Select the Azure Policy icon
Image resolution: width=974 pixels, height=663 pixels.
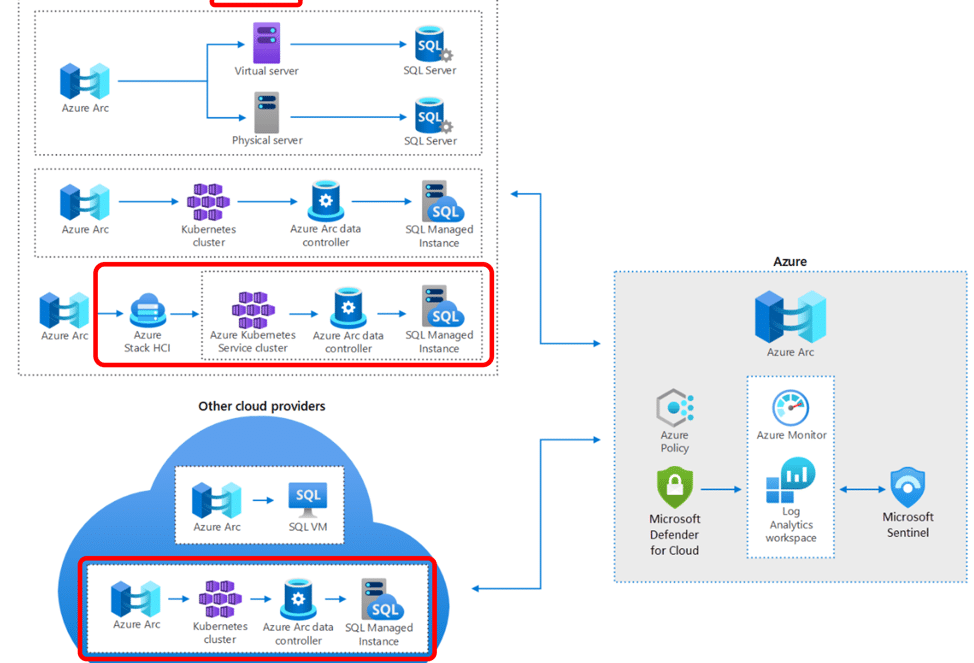pos(675,408)
